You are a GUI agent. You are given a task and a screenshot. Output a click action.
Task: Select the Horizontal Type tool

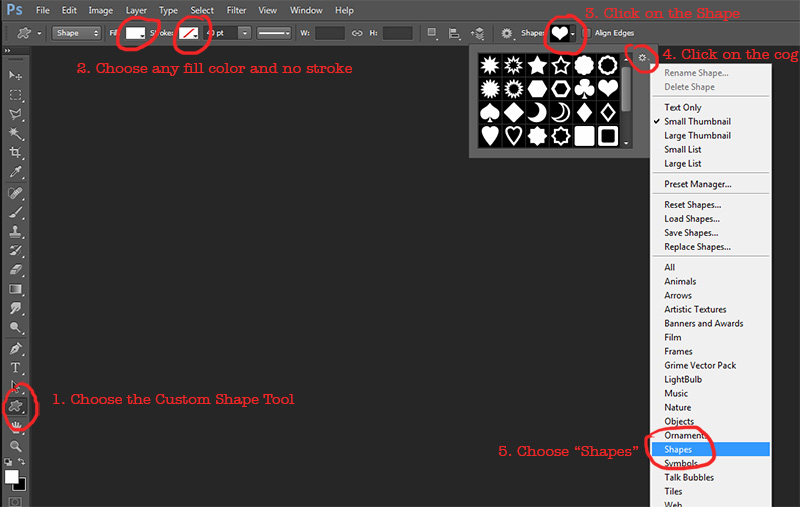16,367
